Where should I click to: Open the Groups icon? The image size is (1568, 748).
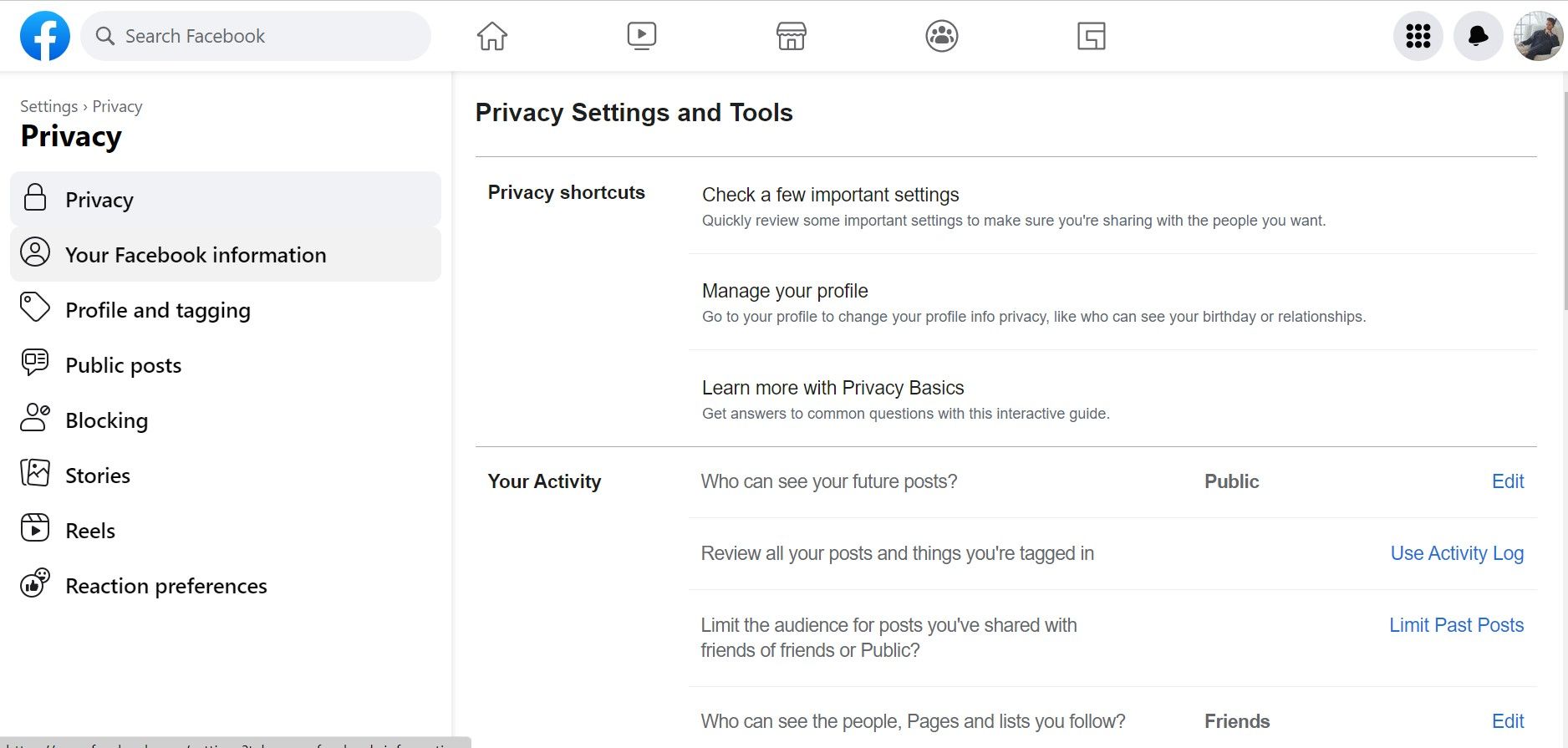tap(941, 36)
